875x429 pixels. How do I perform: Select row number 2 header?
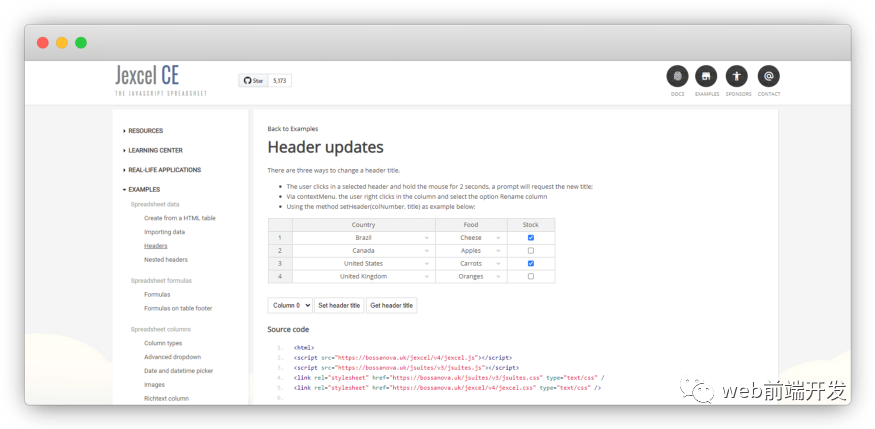(280, 250)
